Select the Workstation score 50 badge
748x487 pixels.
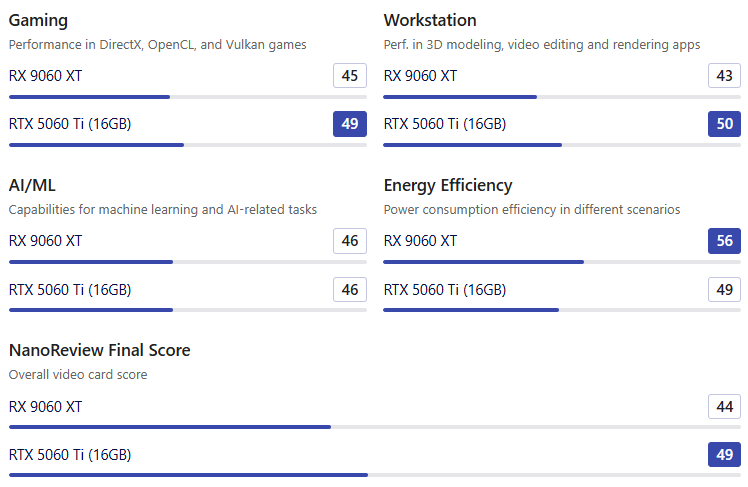(724, 124)
